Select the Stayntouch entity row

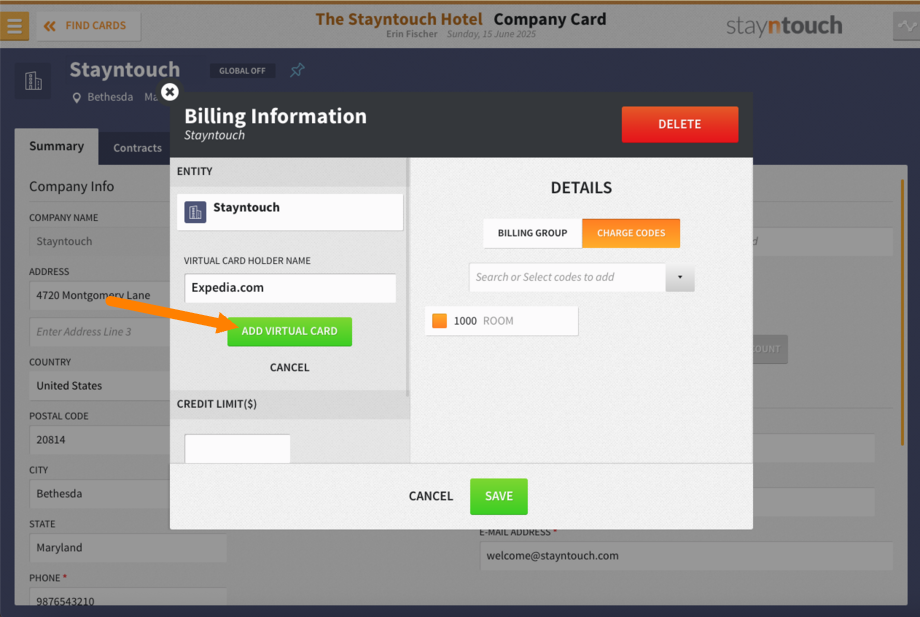point(290,212)
